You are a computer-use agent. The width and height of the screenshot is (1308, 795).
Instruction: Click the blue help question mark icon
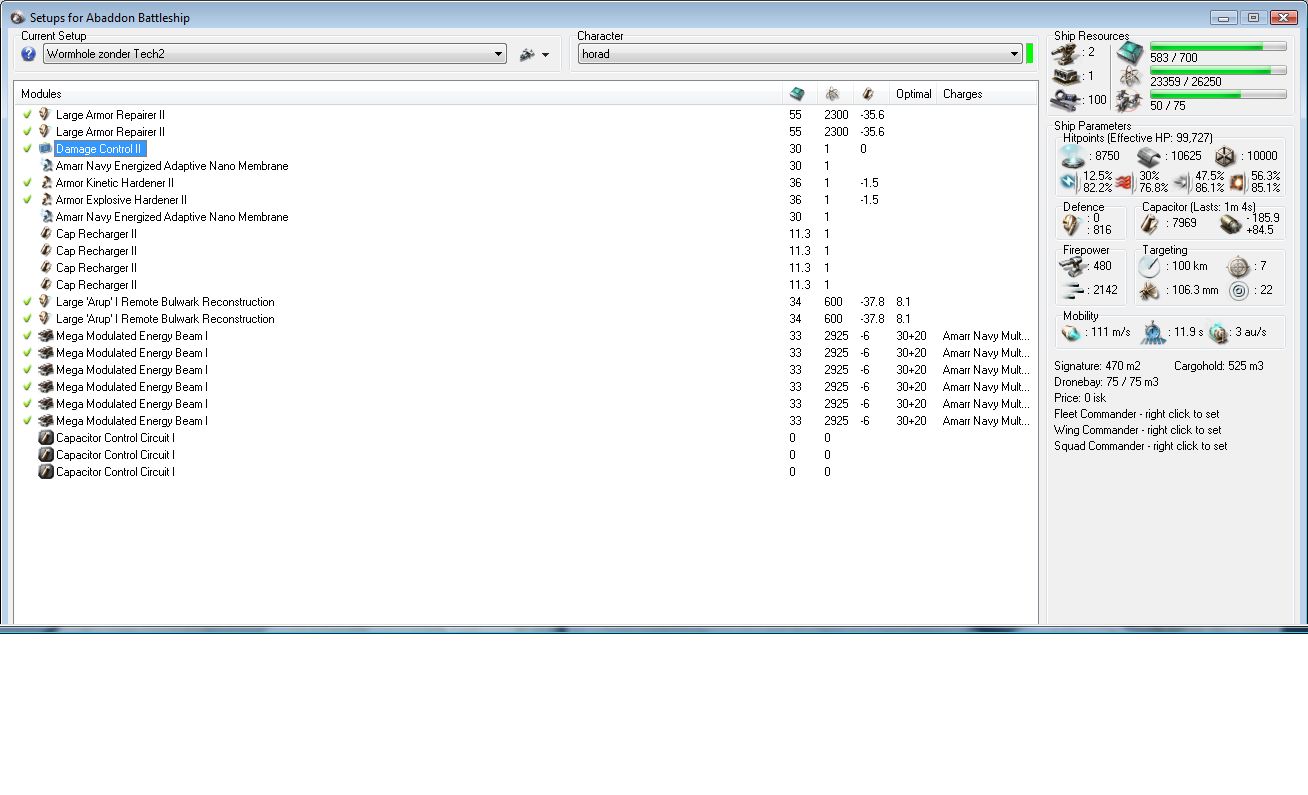click(28, 54)
